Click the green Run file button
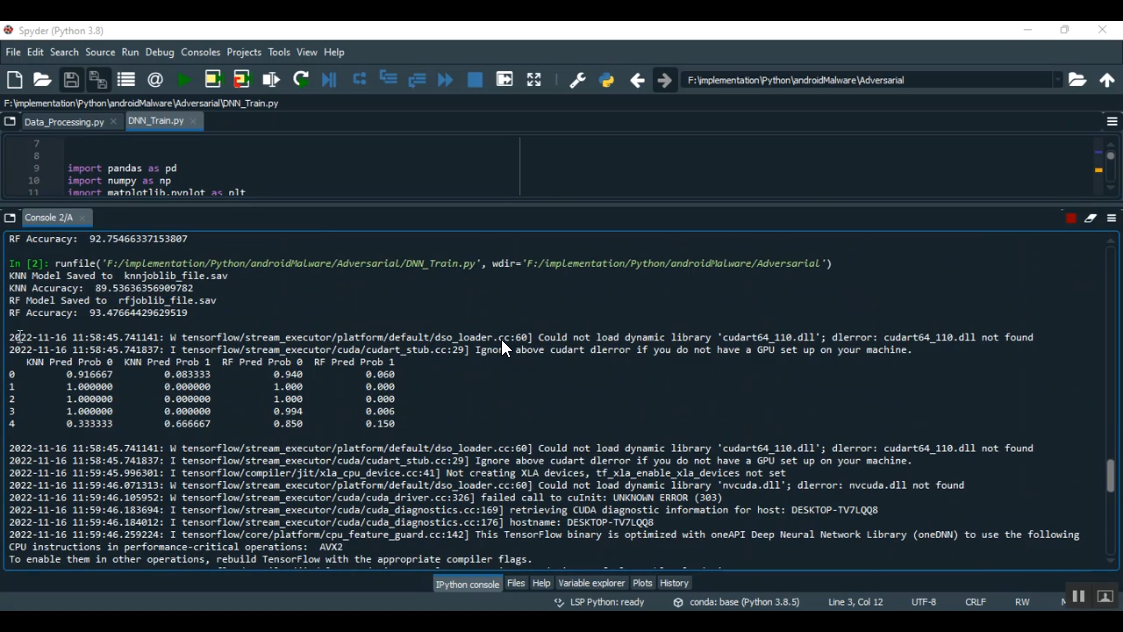1123x632 pixels. pyautogui.click(x=184, y=80)
